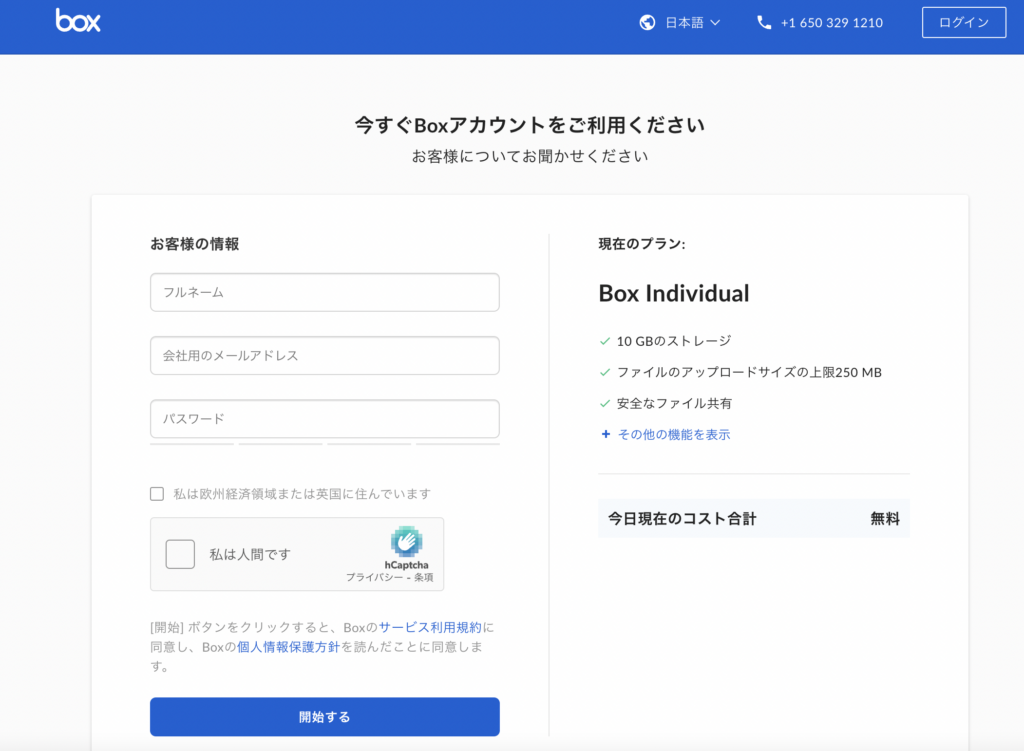Viewport: 1024px width, 751px height.
Task: Click checkmark next to upload size limit
Action: tap(605, 372)
